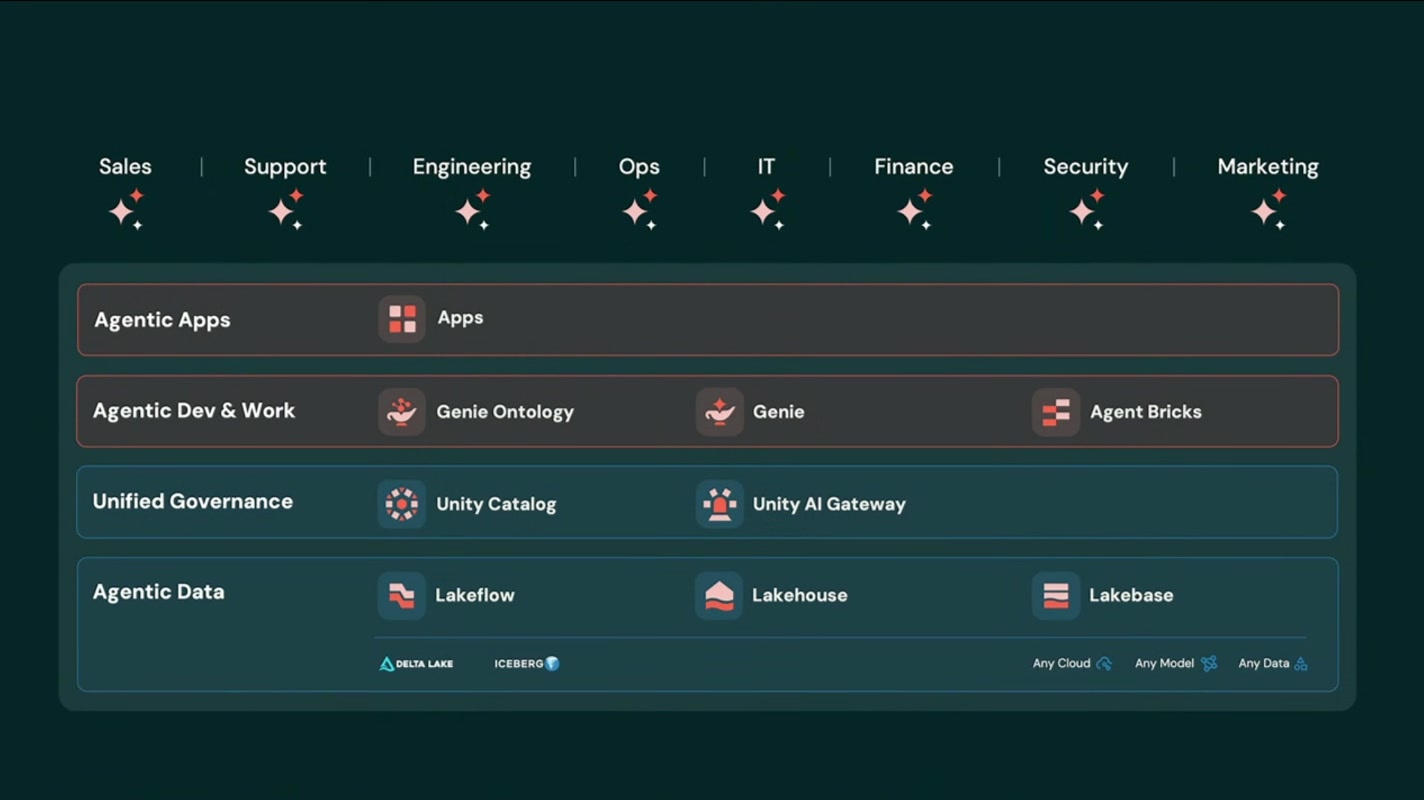Select the IT department heading
Viewport: 1424px width, 800px height.
[766, 167]
